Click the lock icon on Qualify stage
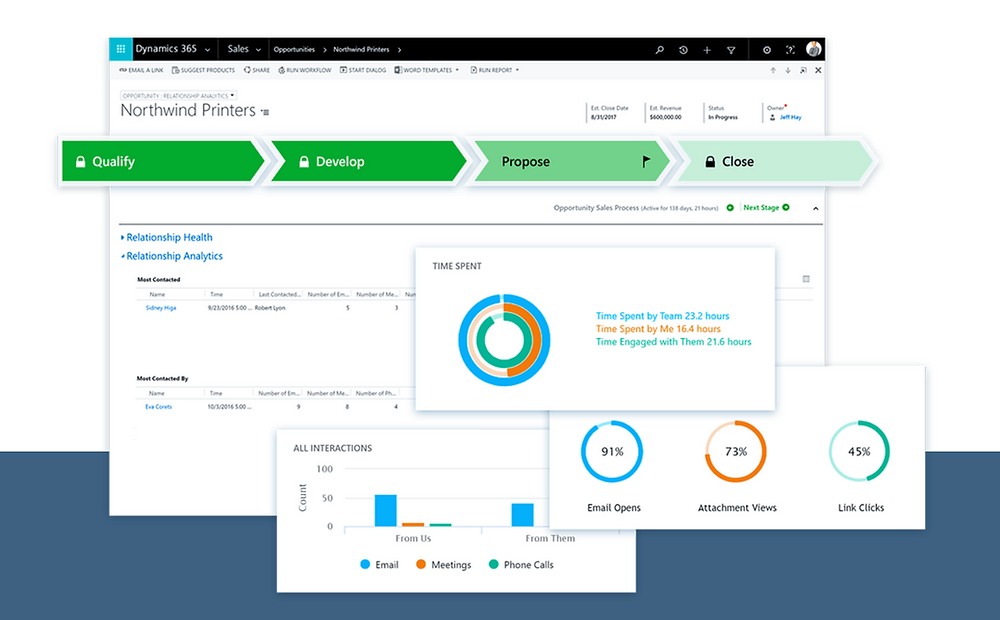The height and width of the screenshot is (620, 1000). (x=80, y=161)
